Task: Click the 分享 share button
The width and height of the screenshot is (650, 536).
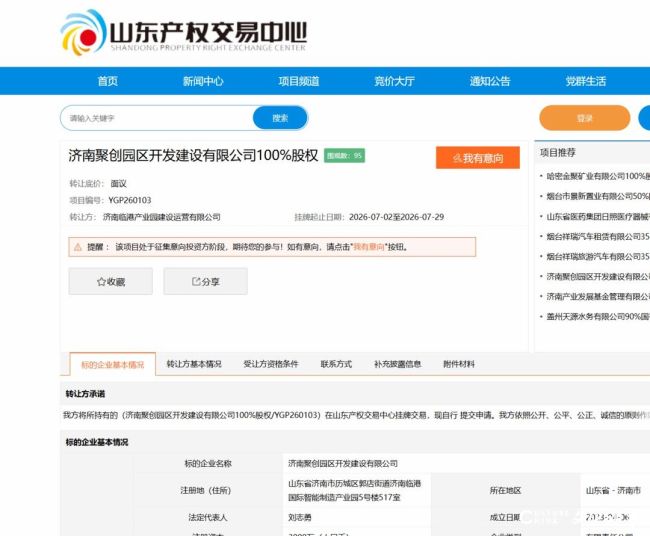Action: pyautogui.click(x=206, y=281)
